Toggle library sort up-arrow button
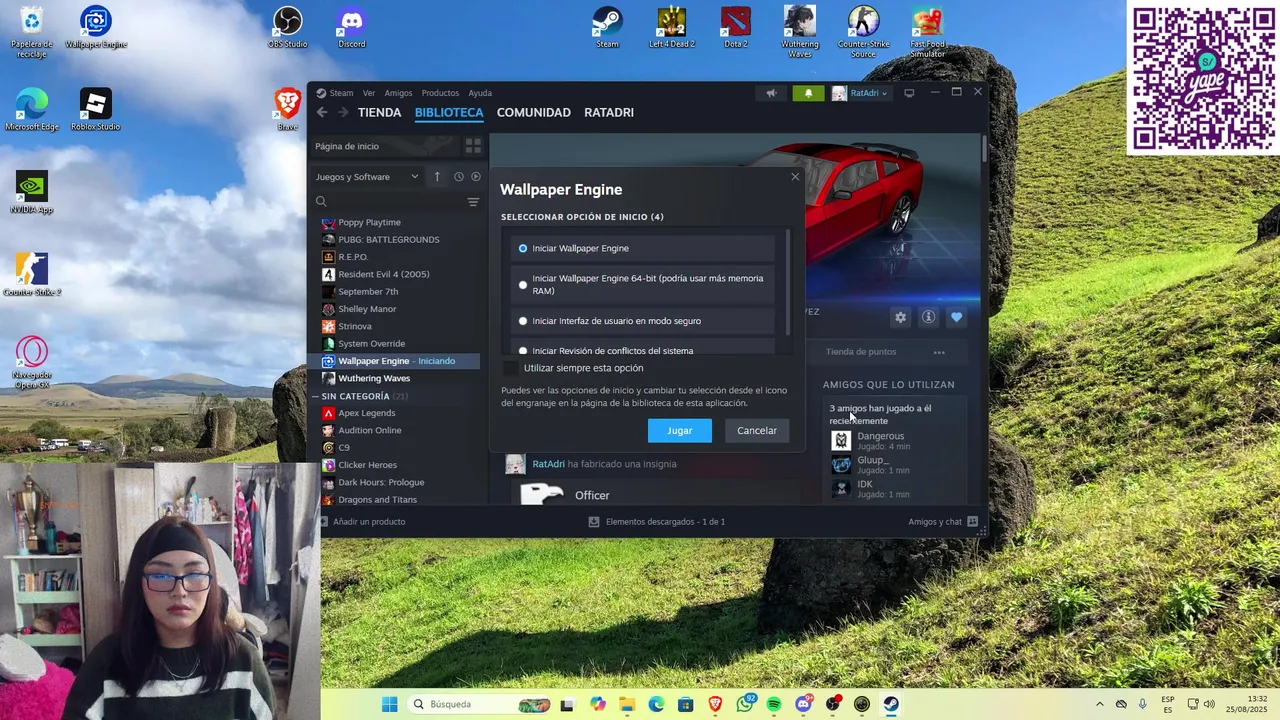This screenshot has width=1280, height=720. coord(437,177)
